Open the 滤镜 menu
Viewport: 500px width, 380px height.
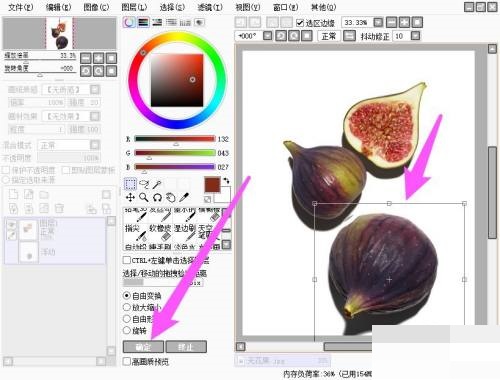coord(210,7)
